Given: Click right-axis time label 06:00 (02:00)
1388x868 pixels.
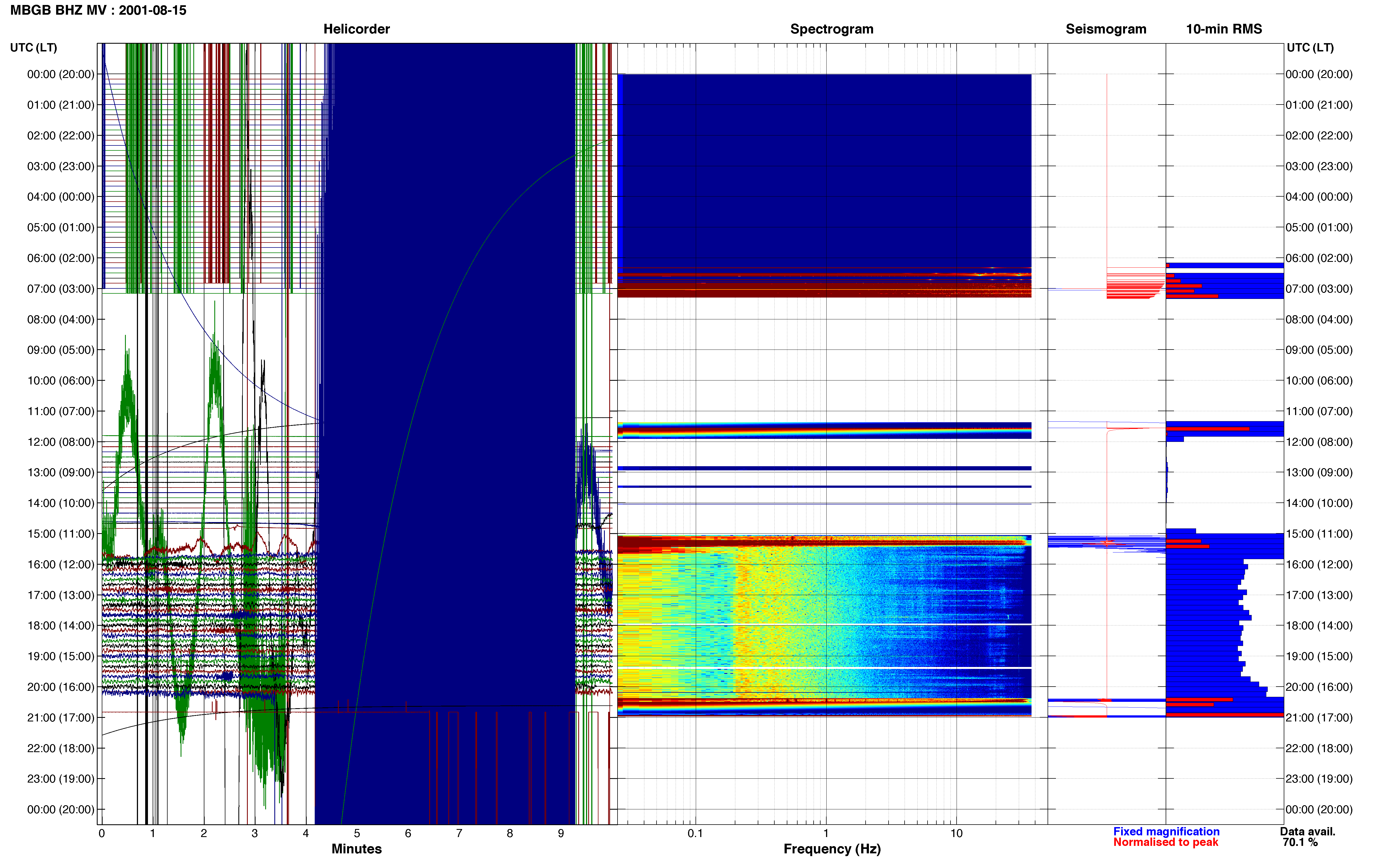Looking at the screenshot, I should pyautogui.click(x=1319, y=258).
